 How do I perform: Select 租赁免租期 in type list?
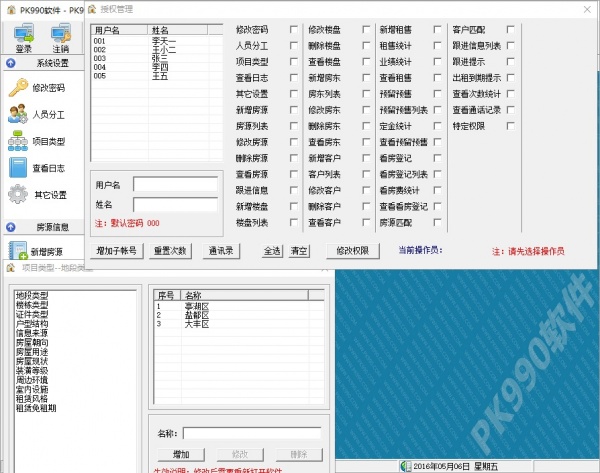[x=36, y=408]
